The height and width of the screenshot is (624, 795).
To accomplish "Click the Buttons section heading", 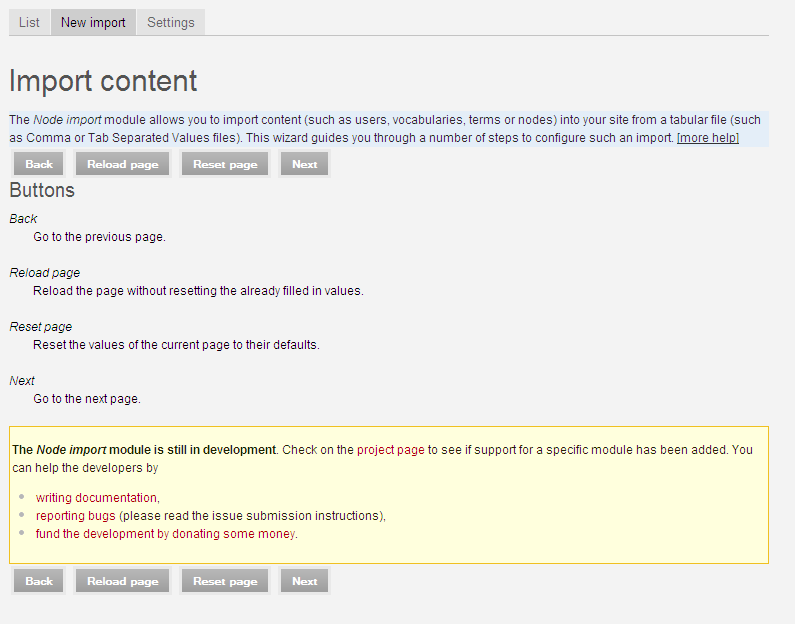I will point(42,191).
